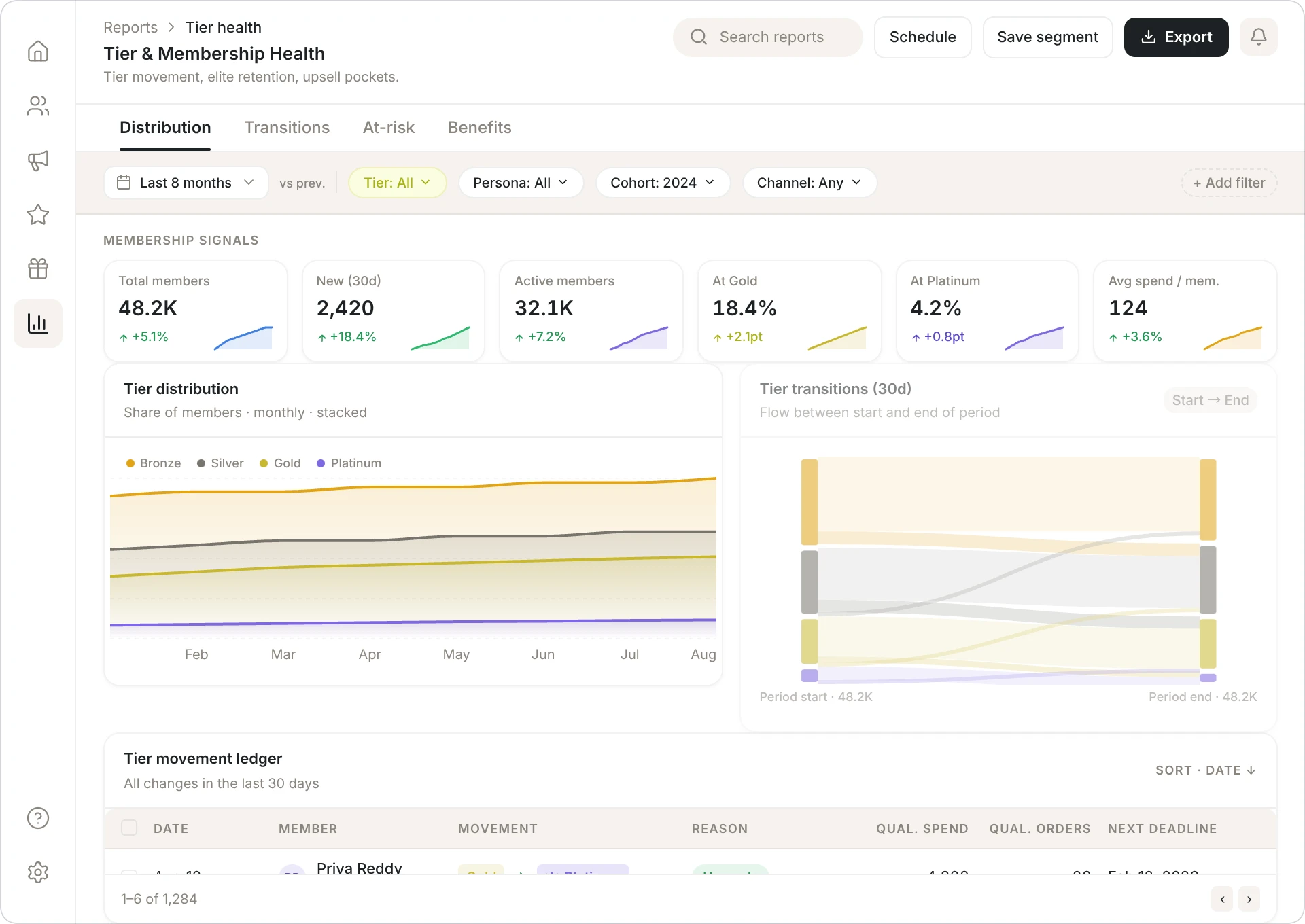Screen dimensions: 1305x924
Task: Switch to the At-risk tab
Action: [389, 128]
